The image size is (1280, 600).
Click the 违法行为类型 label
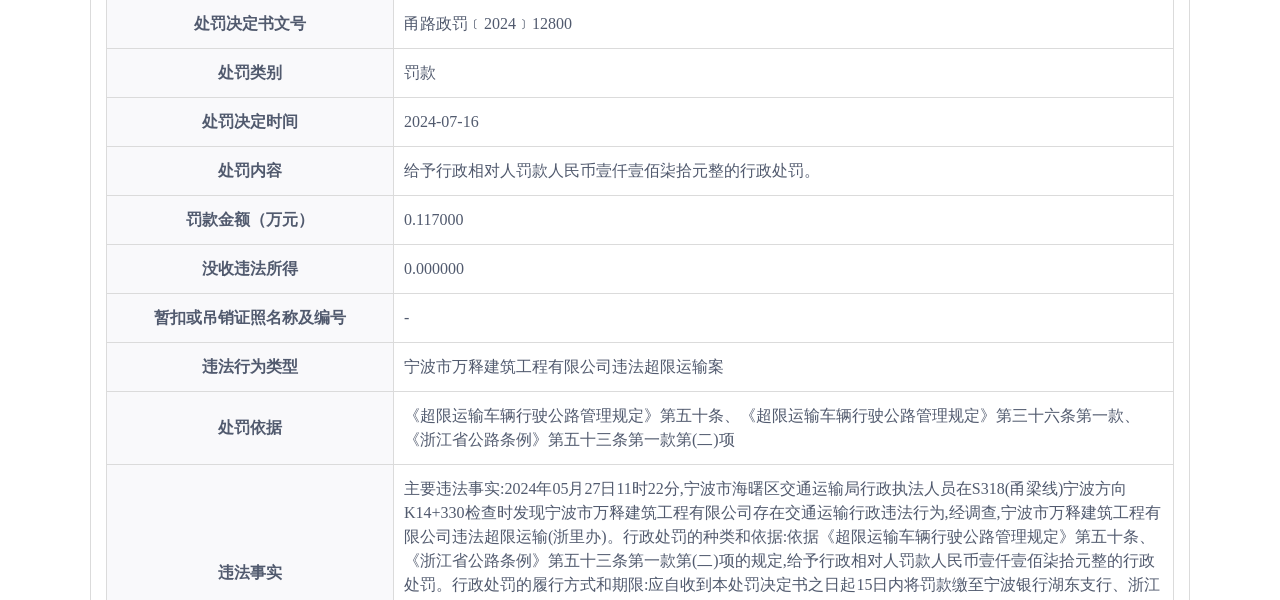pyautogui.click(x=250, y=367)
